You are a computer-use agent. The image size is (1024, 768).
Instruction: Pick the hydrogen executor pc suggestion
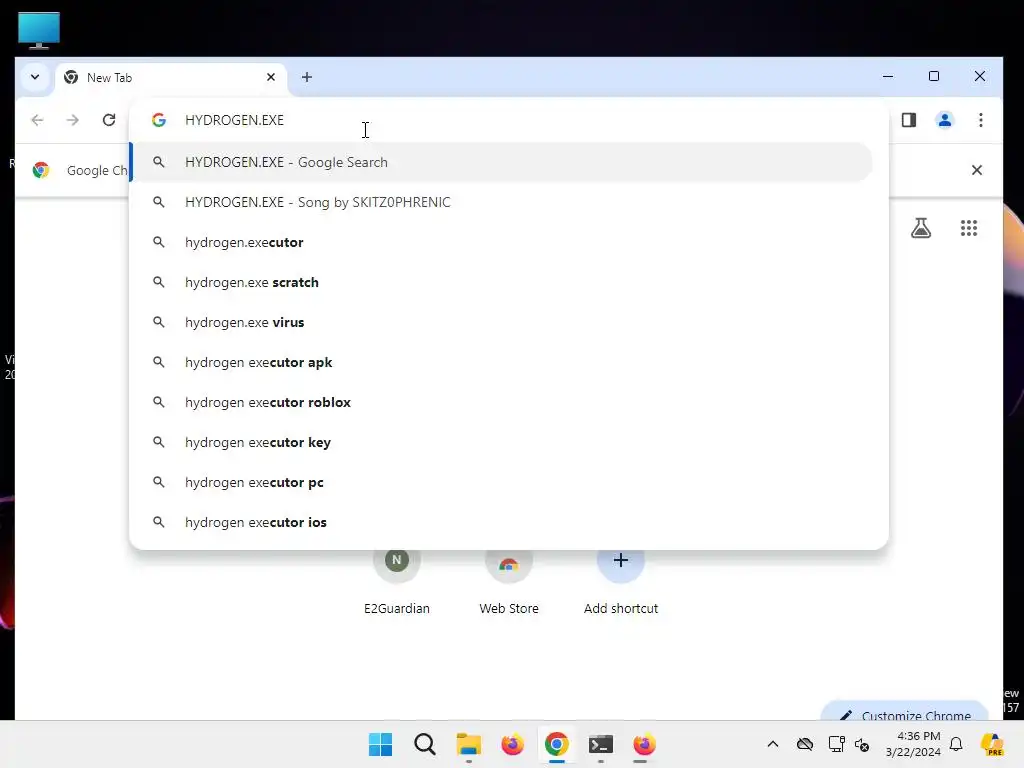click(501, 482)
